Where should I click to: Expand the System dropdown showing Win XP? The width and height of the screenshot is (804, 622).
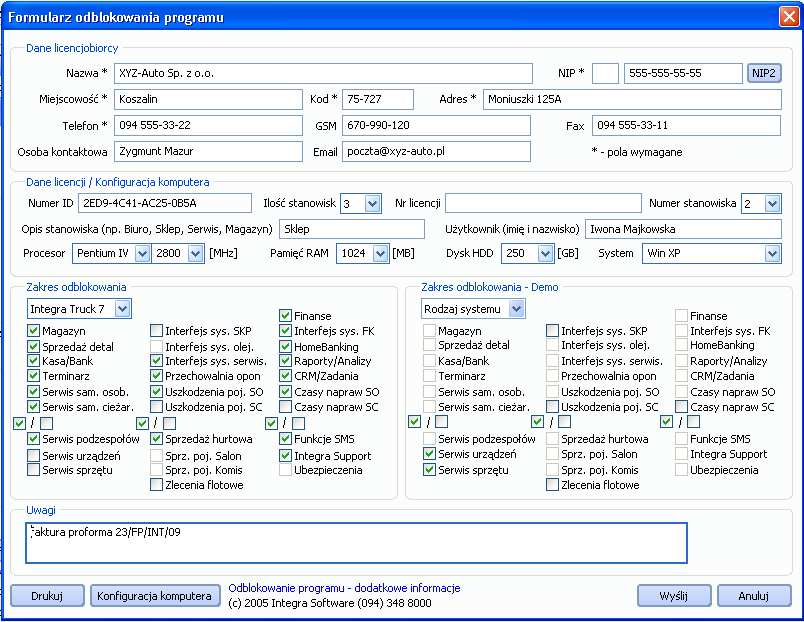pos(772,253)
